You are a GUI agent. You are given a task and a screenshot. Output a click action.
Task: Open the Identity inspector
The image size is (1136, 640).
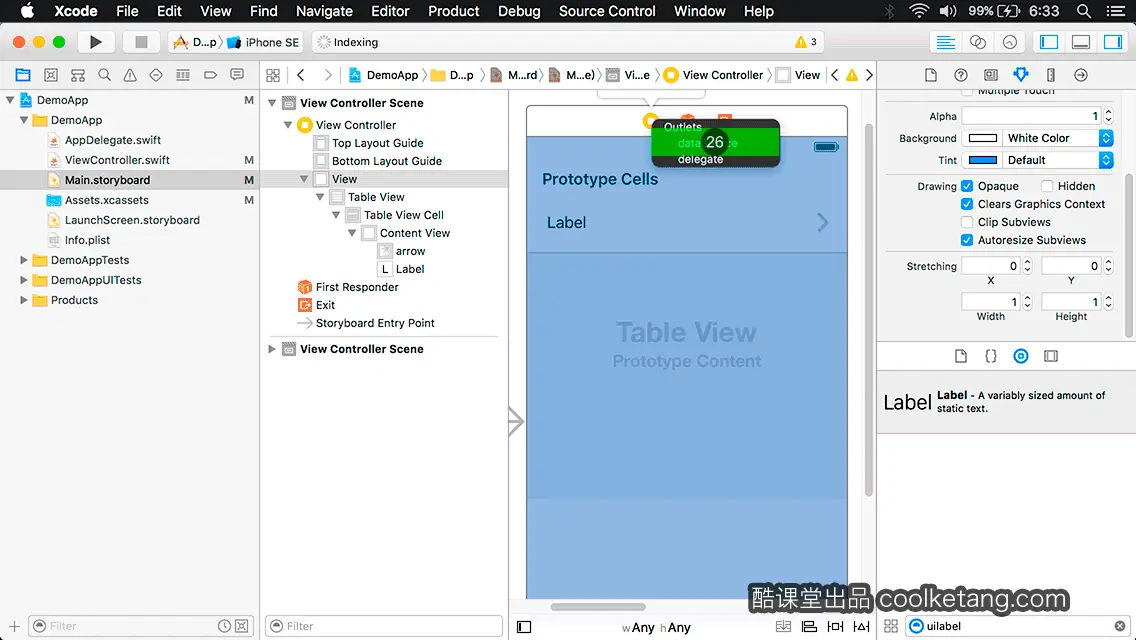click(x=990, y=75)
